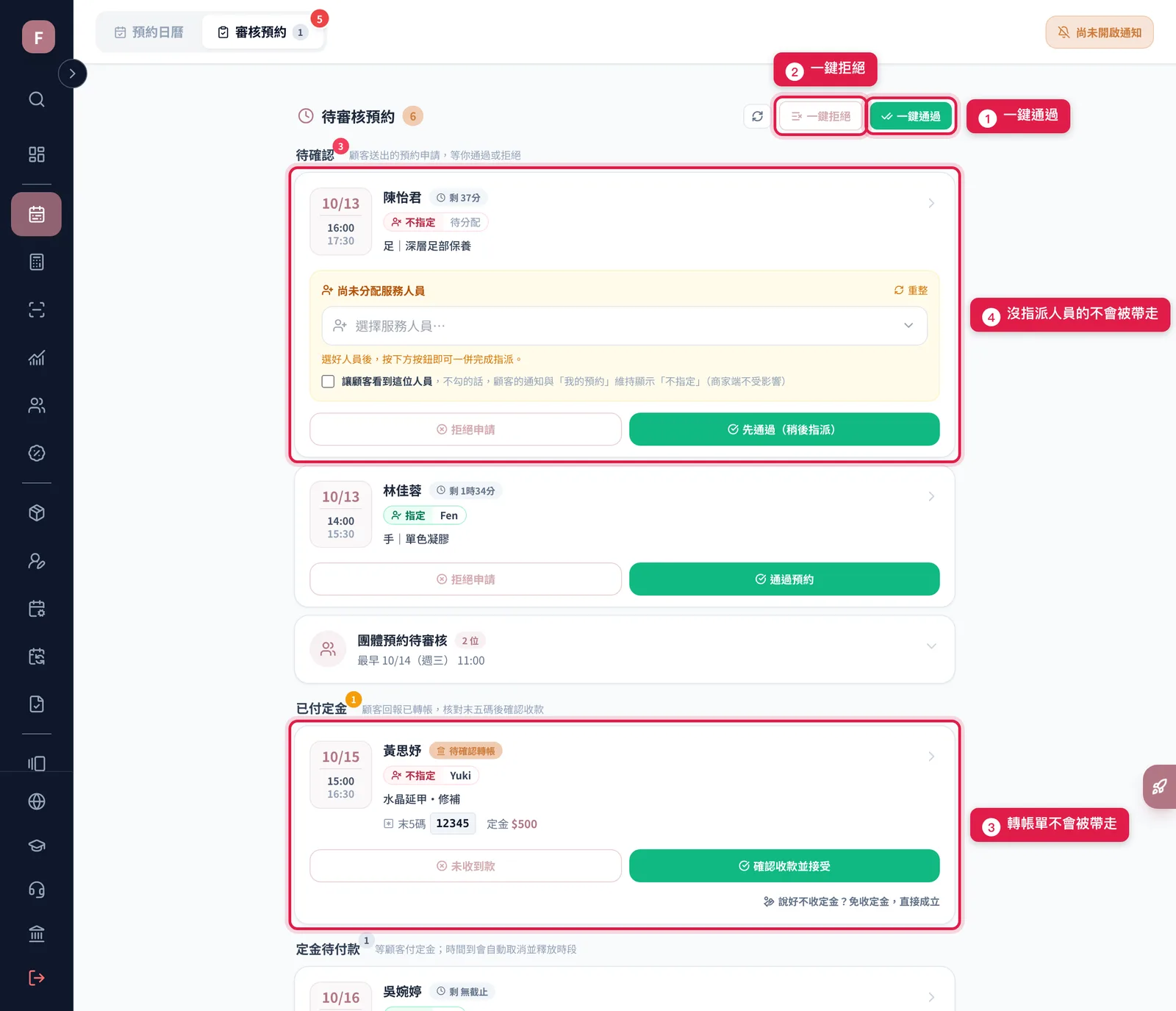1176x1011 pixels.
Task: Reject 陳怡君's request with 拒絕申請
Action: coord(465,429)
